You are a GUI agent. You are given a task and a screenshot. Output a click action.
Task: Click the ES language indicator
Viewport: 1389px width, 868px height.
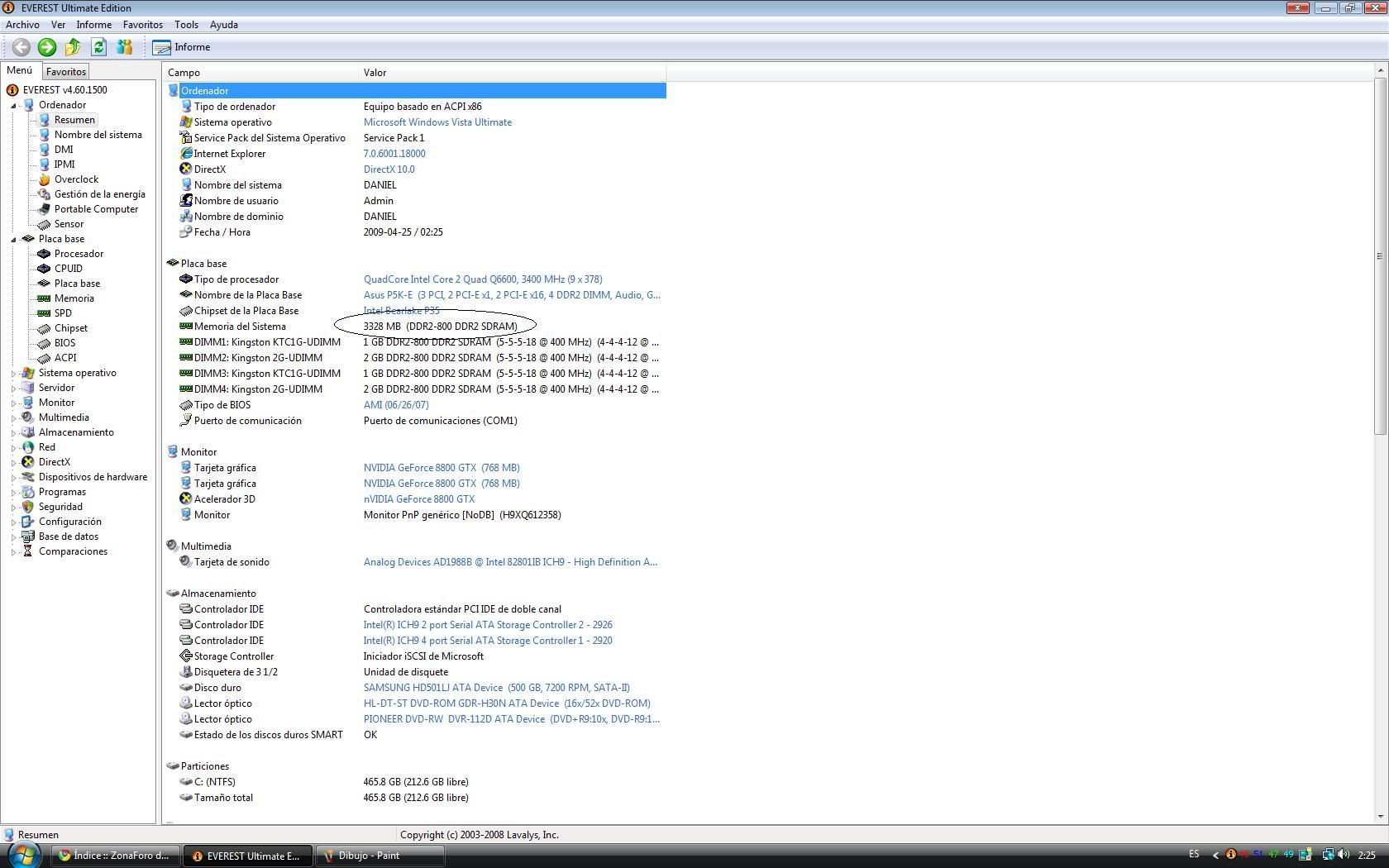[1194, 855]
